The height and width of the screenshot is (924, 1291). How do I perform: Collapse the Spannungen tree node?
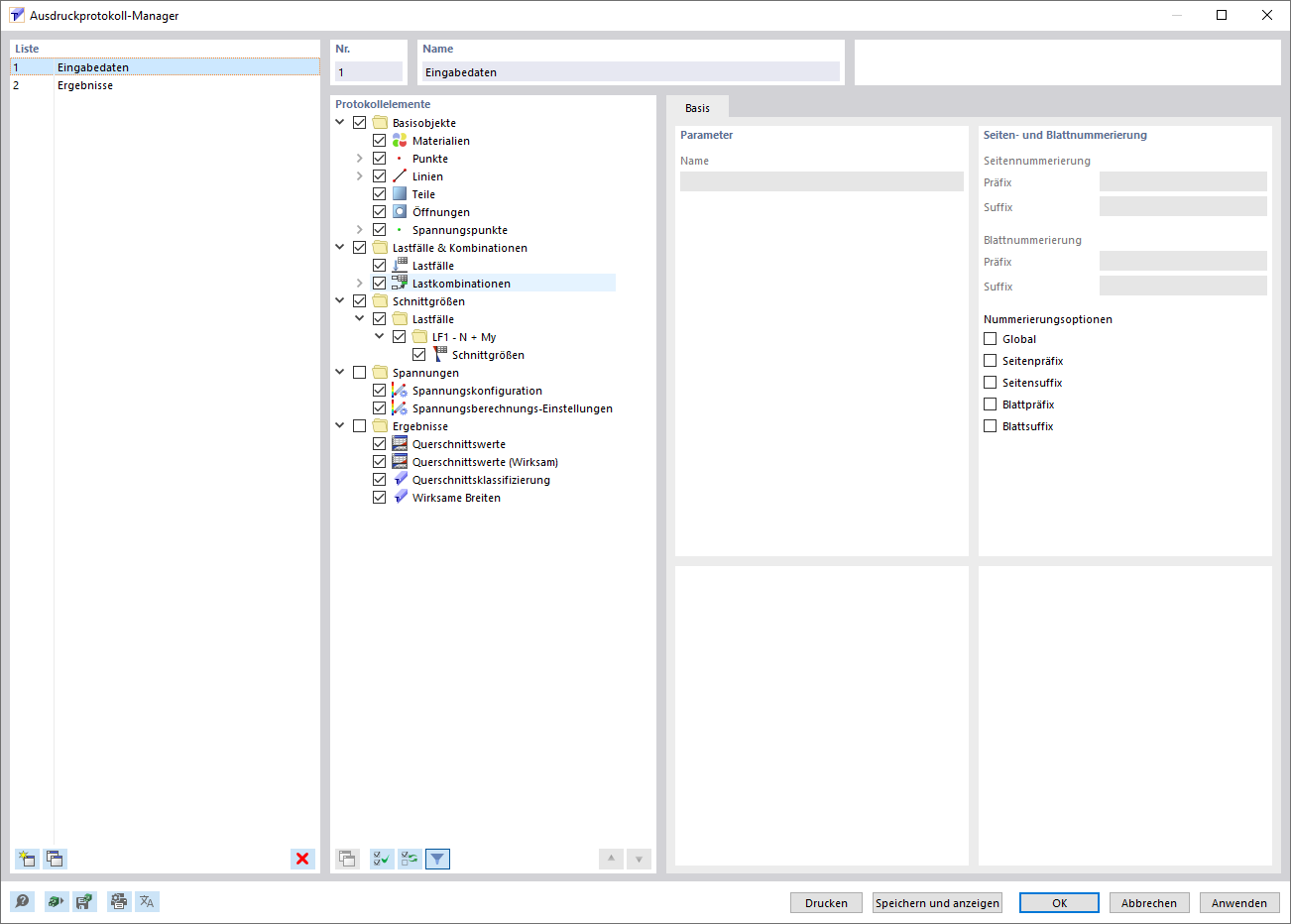click(340, 373)
